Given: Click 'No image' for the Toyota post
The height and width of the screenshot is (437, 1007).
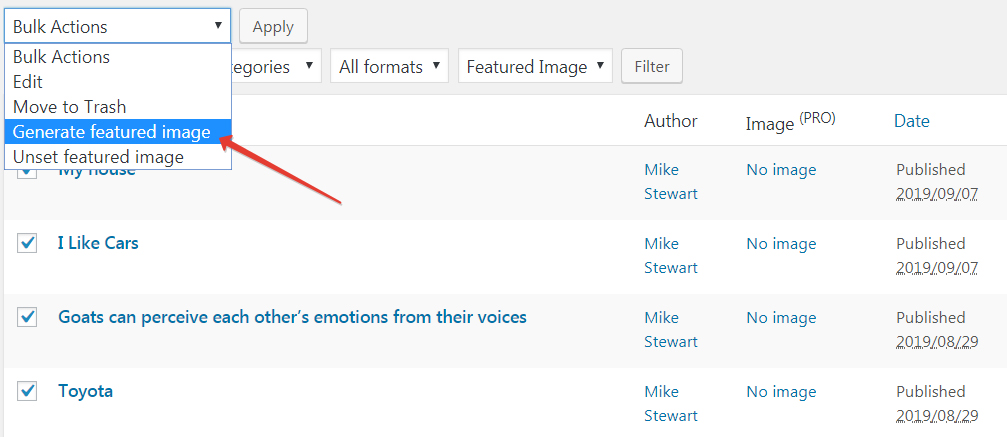Looking at the screenshot, I should [781, 392].
